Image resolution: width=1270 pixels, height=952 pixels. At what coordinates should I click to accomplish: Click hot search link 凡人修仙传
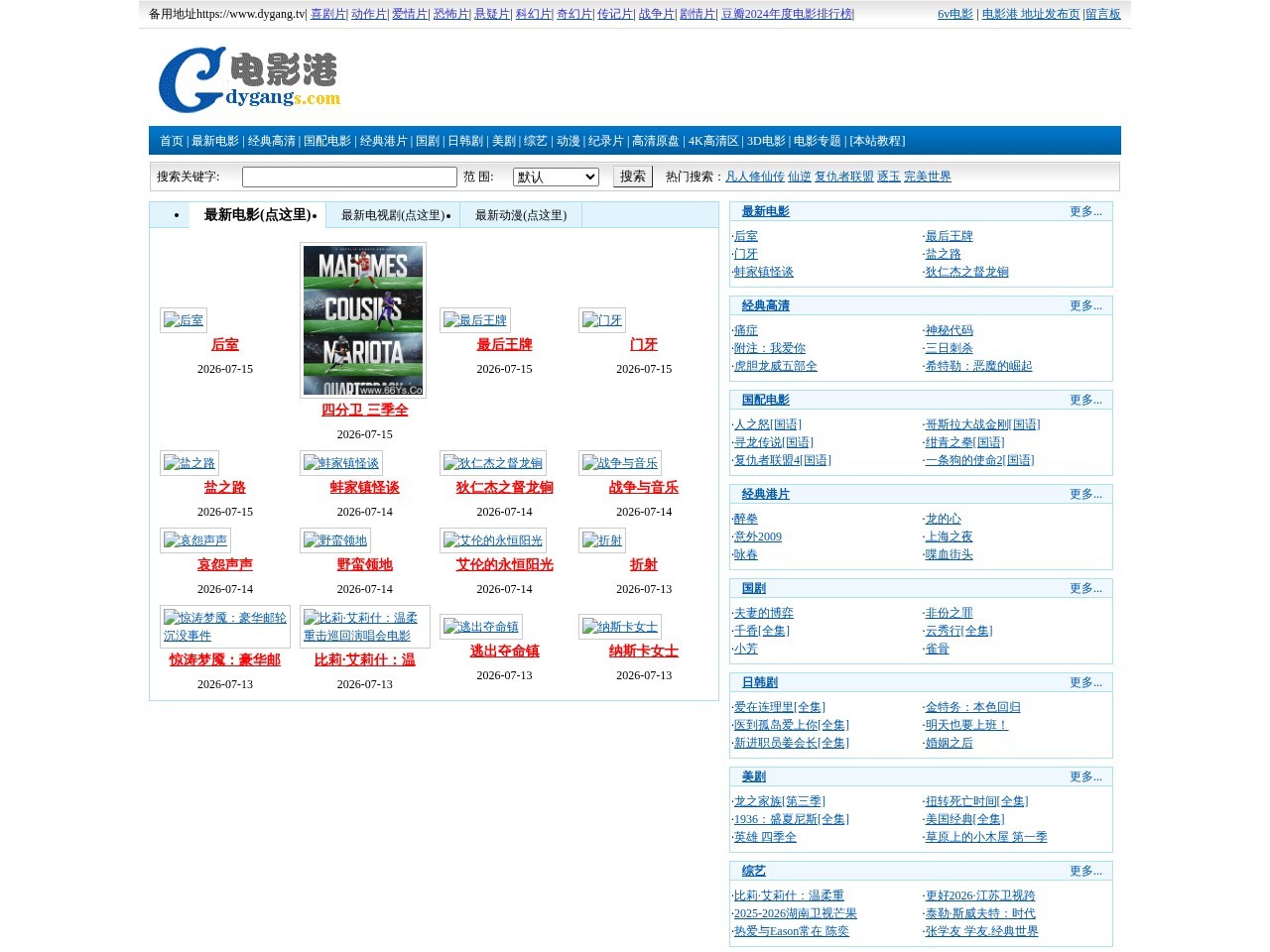[x=755, y=177]
